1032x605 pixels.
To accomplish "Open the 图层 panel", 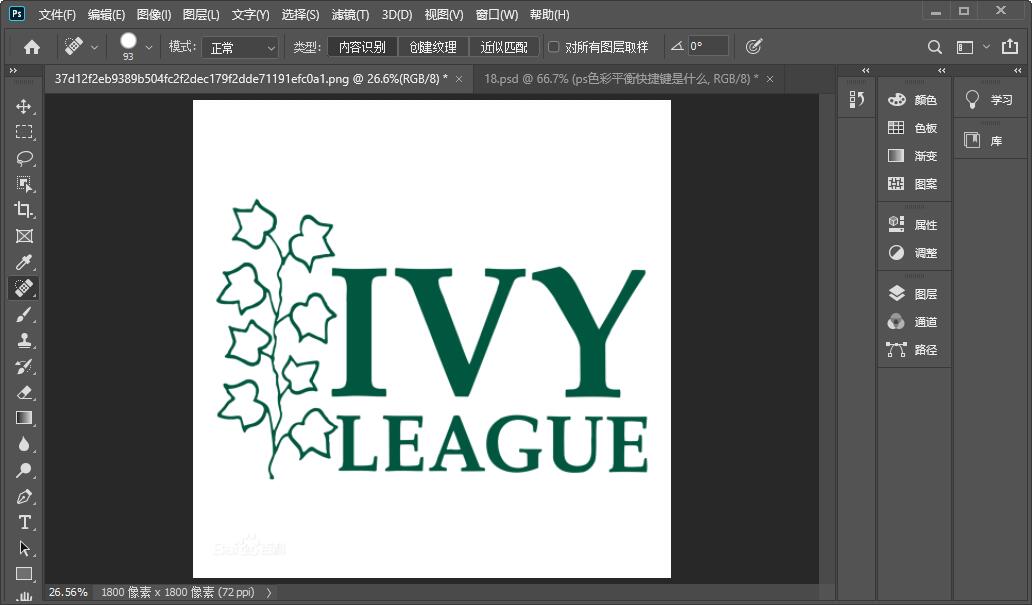I will tap(914, 294).
